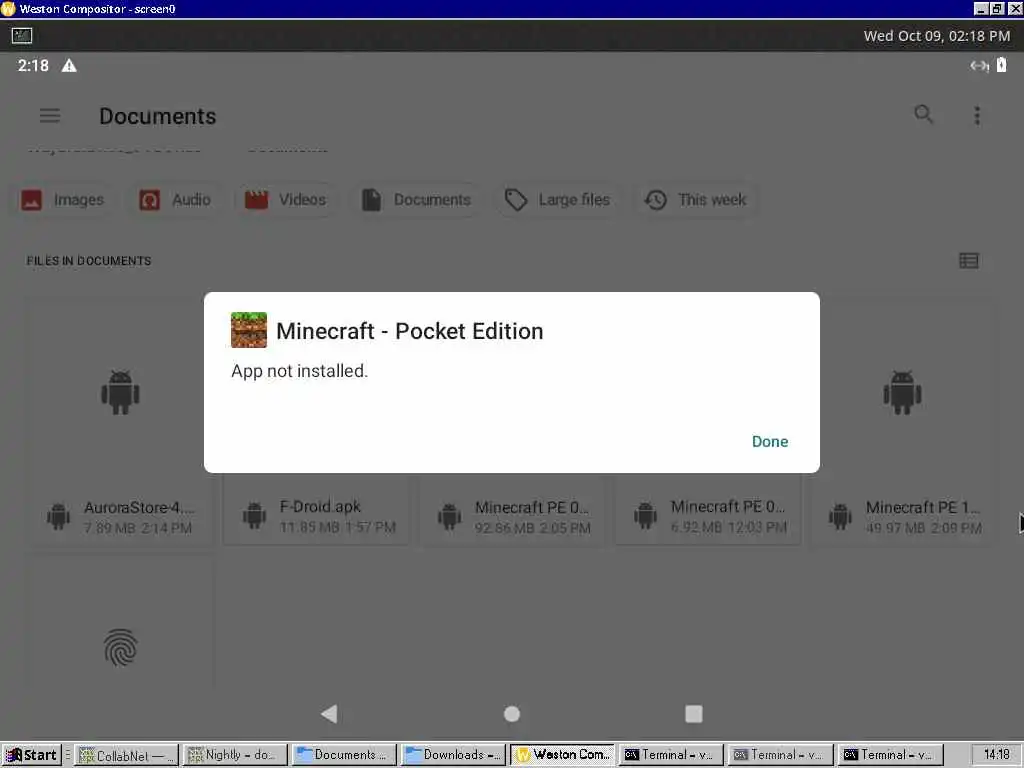Click the Android icon above Minecraft PE 1

pos(903,392)
